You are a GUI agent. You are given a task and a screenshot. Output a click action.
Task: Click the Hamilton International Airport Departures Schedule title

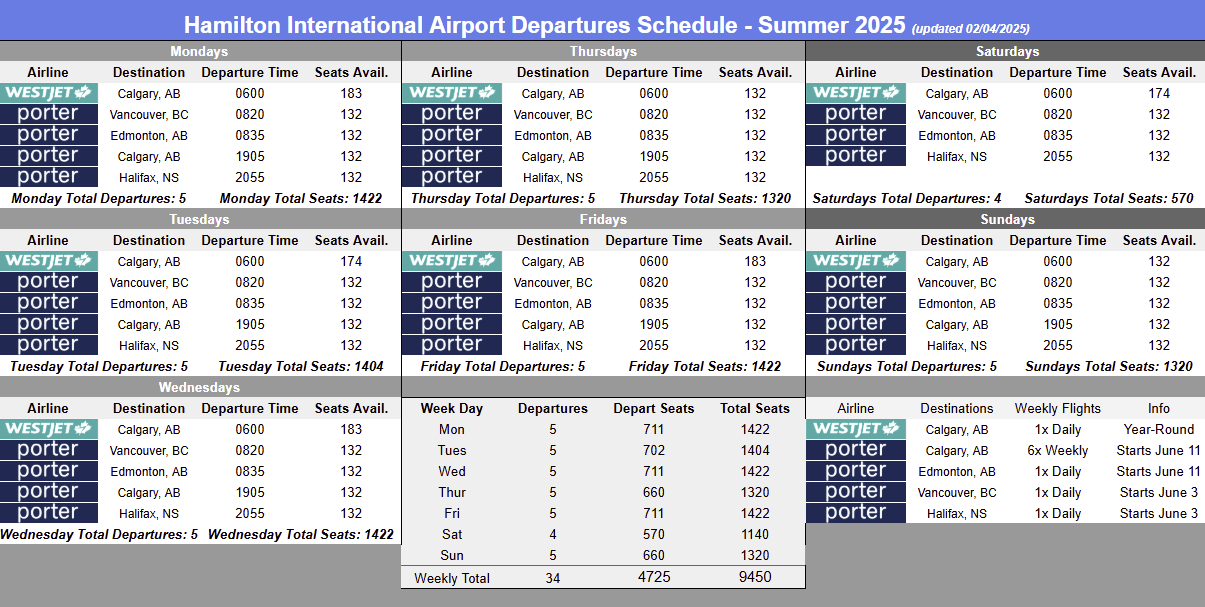tap(546, 24)
